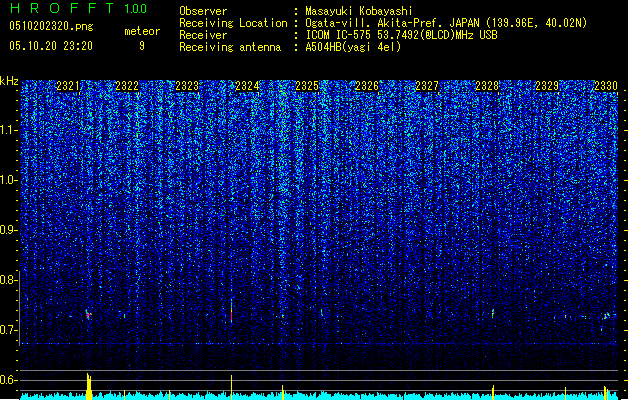Click the 2325 time marker
Screen dimensions: 629x400
click(307, 86)
